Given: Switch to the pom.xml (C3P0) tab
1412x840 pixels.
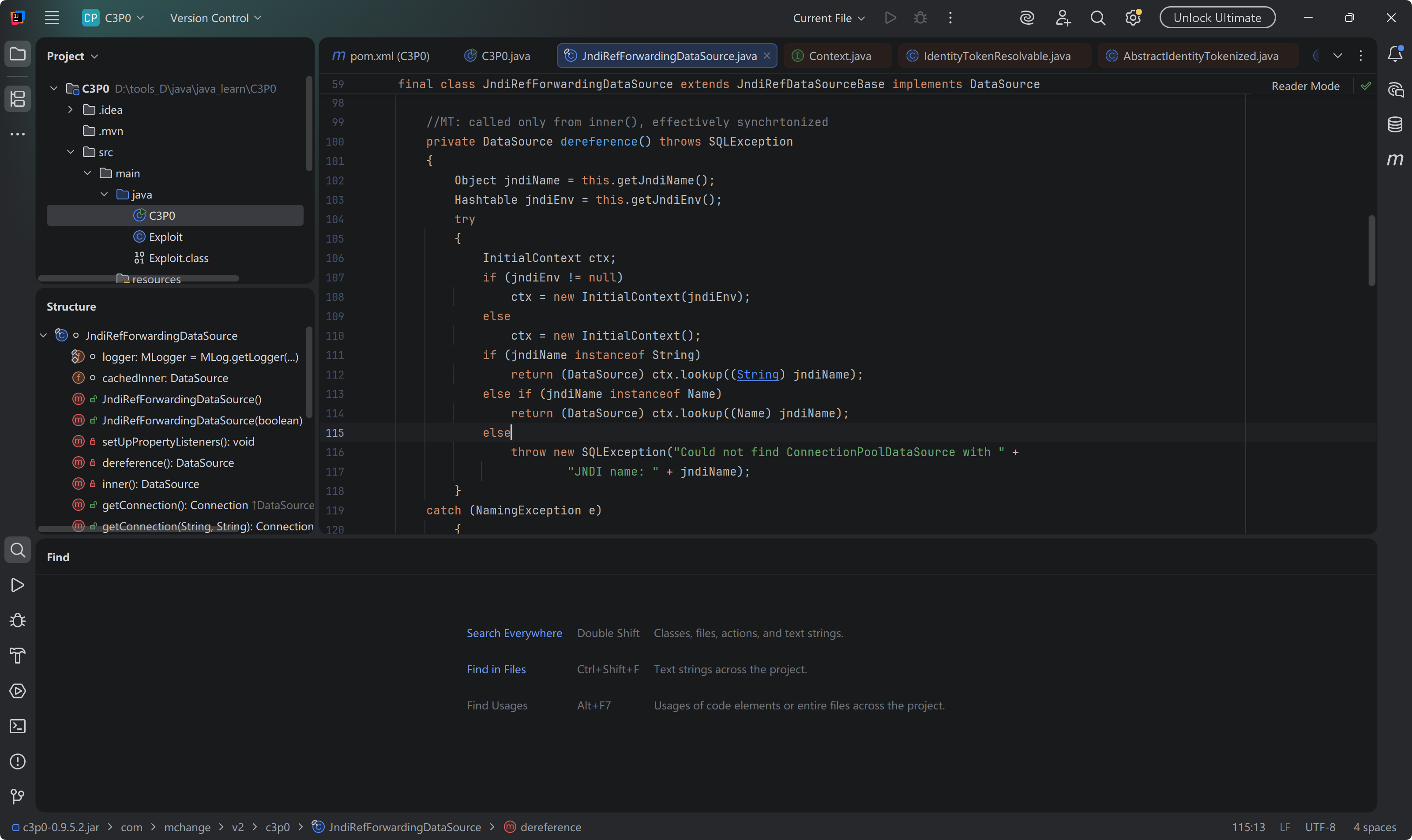Looking at the screenshot, I should pyautogui.click(x=382, y=56).
